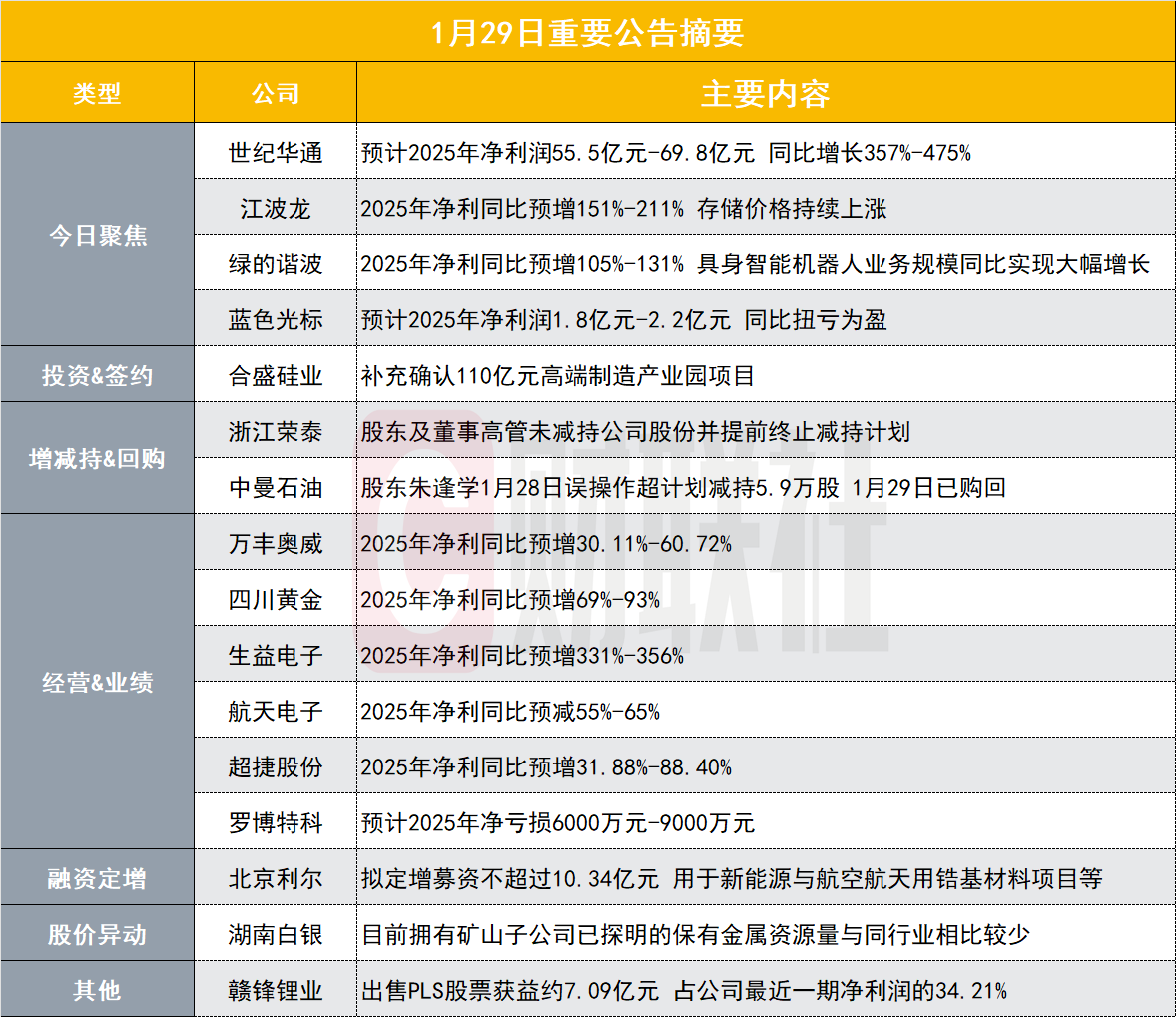1176x1017 pixels.
Task: Click content 2025年净利同比预增31.88%-88.40%
Action: click(546, 766)
